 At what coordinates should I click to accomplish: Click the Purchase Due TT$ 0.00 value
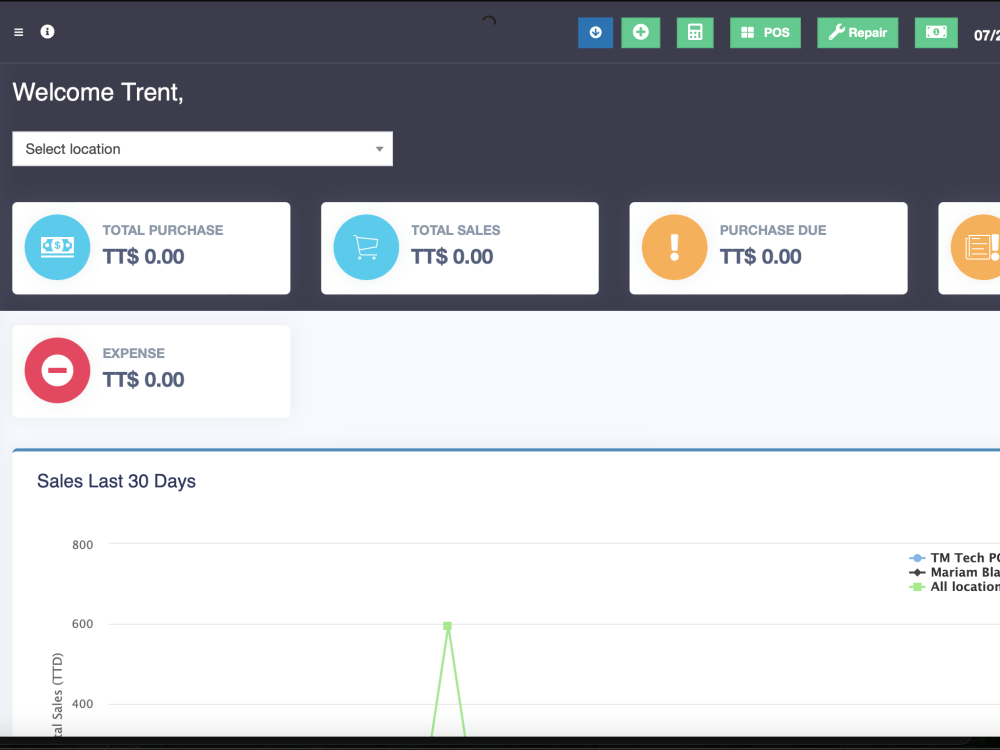tap(760, 256)
